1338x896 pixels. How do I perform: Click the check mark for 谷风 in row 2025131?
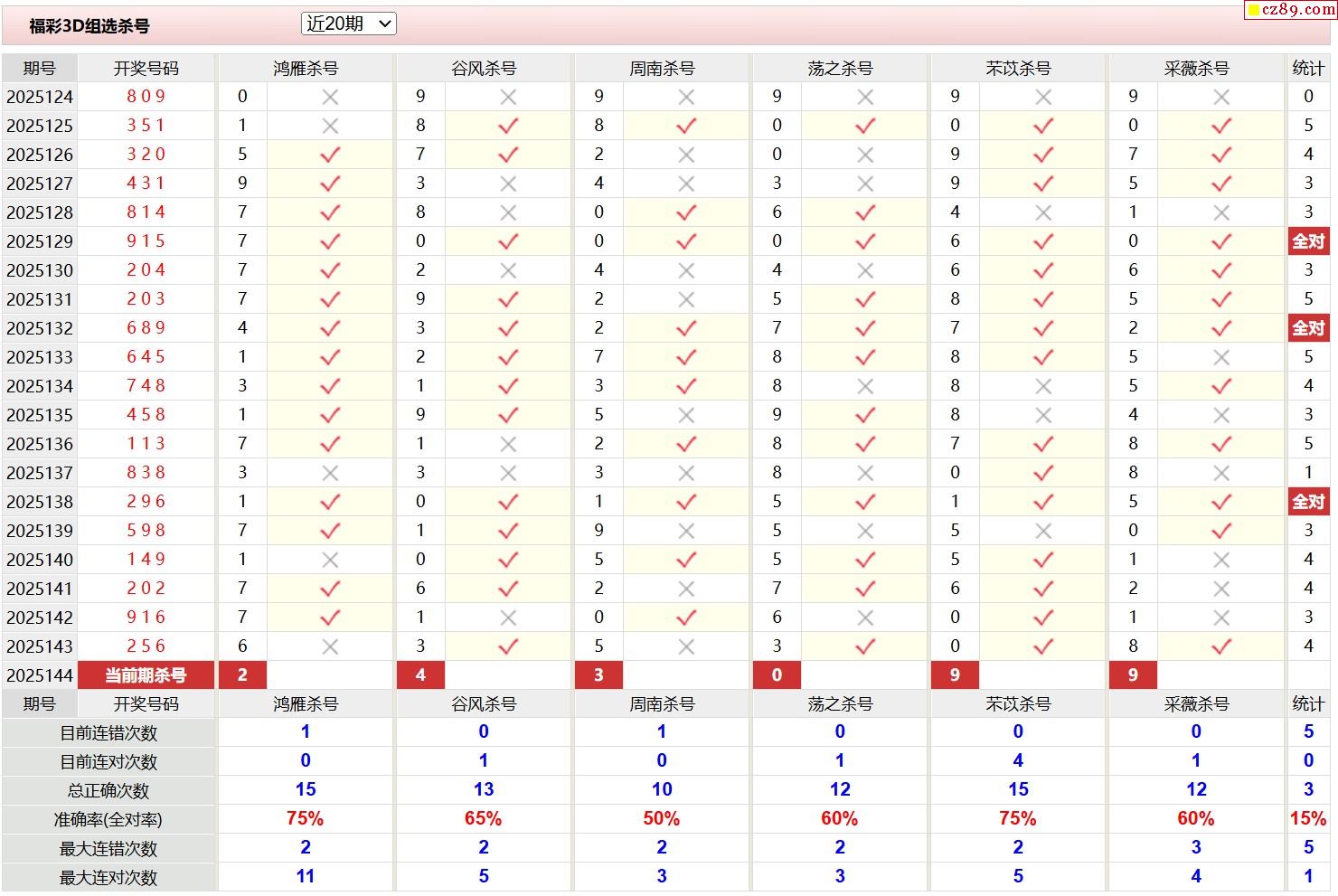508,299
